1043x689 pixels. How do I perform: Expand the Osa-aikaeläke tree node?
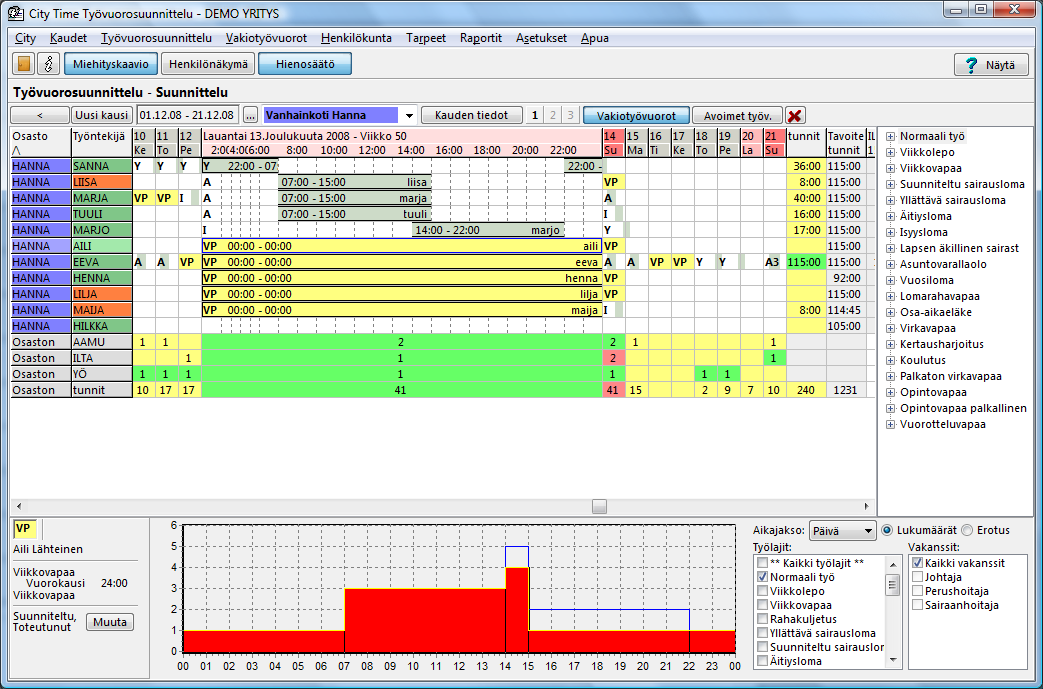[x=891, y=312]
